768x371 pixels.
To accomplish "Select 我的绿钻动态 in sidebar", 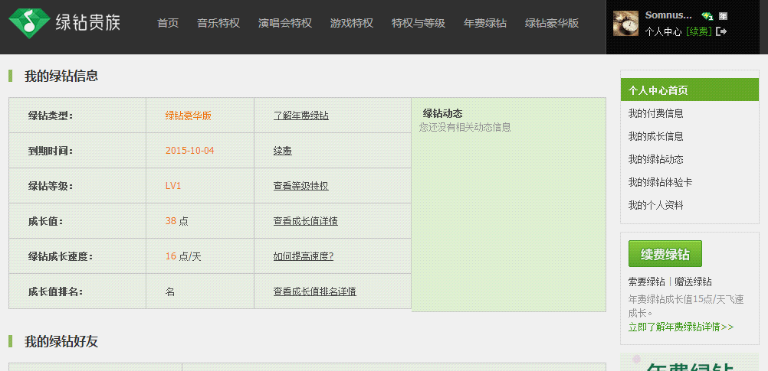I will tap(656, 160).
